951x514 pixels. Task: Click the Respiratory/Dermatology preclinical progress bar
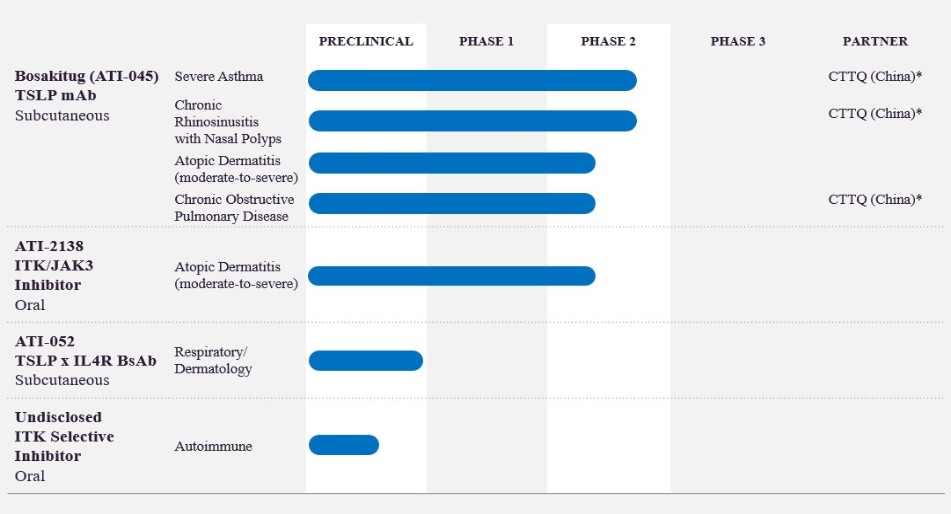tap(366, 361)
